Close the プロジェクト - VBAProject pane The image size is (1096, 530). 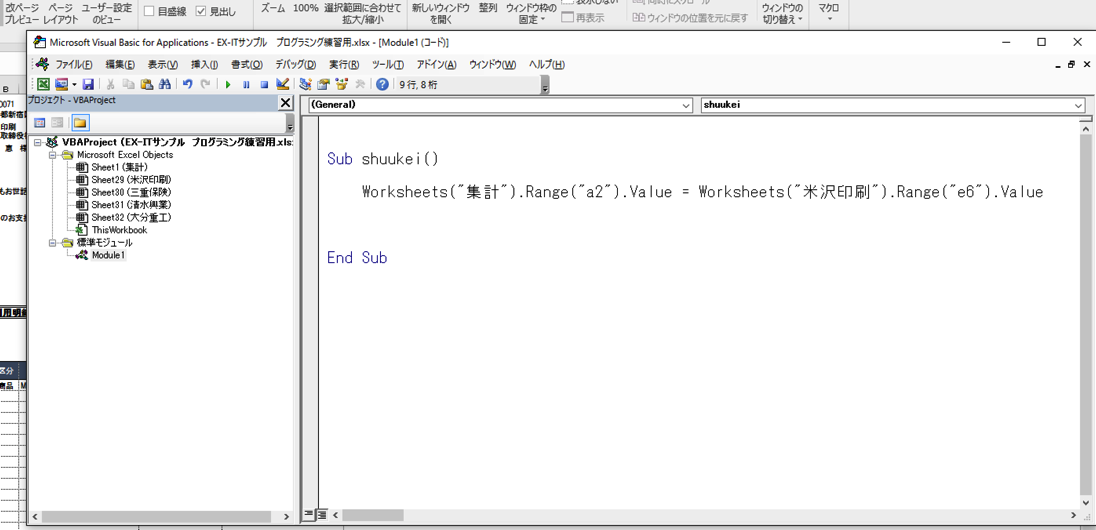285,103
